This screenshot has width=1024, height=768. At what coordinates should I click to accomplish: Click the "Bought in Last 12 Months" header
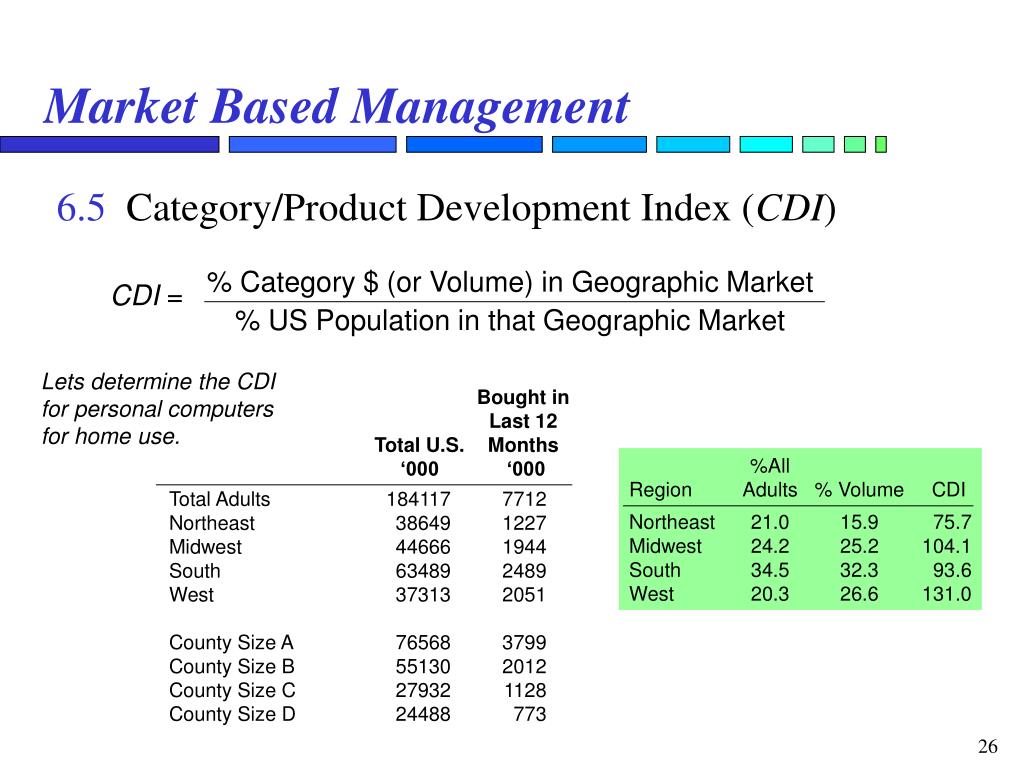pos(523,433)
